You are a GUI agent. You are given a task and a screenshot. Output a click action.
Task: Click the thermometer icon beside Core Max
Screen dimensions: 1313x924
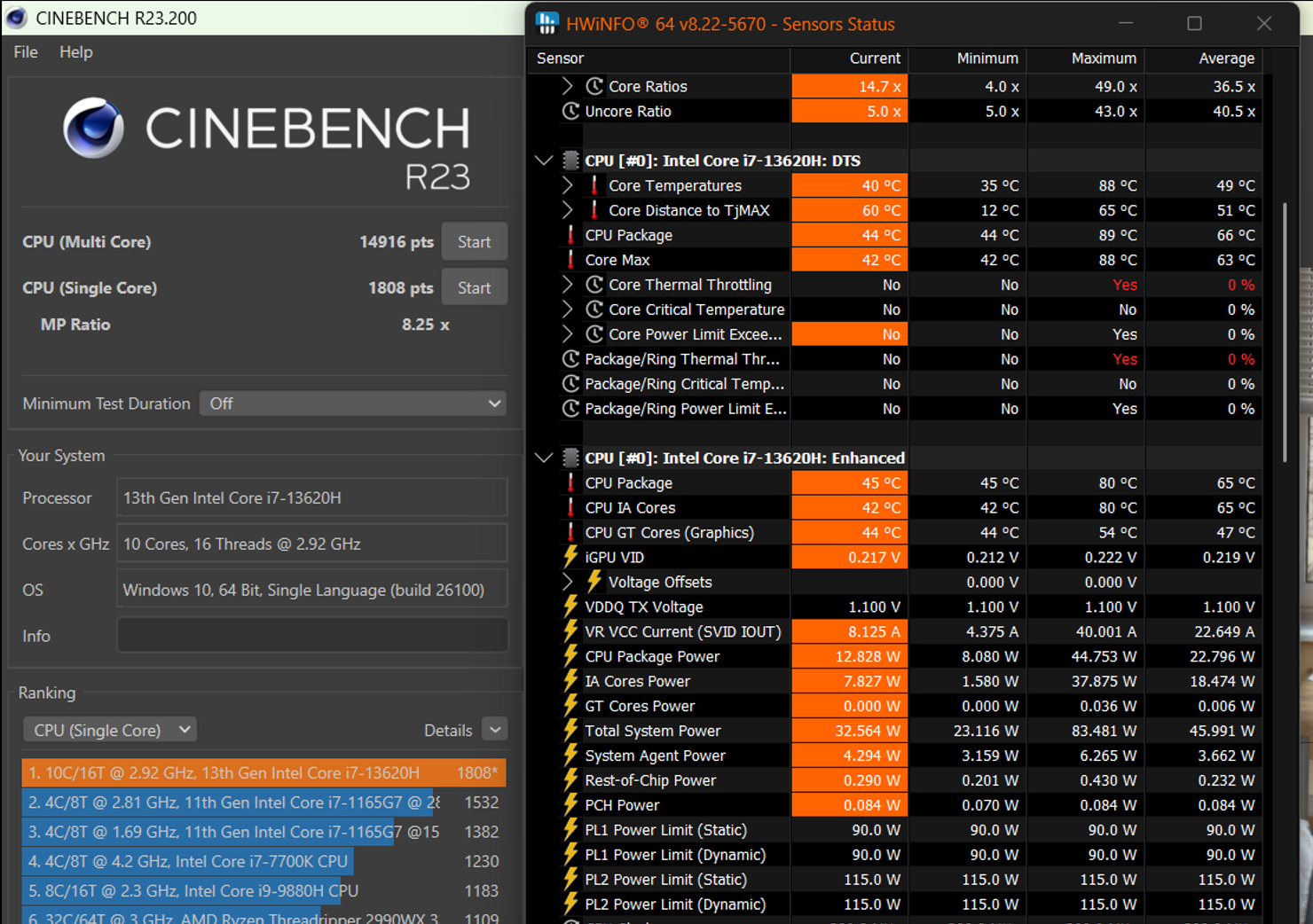click(570, 260)
